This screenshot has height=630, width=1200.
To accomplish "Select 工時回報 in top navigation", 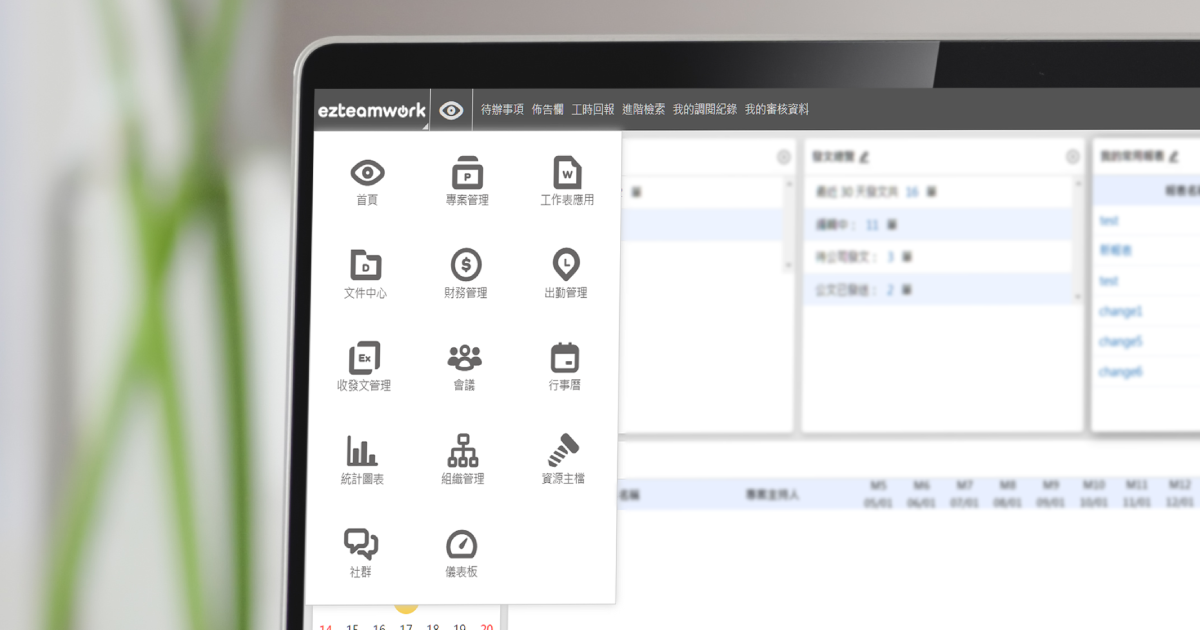I will point(593,110).
